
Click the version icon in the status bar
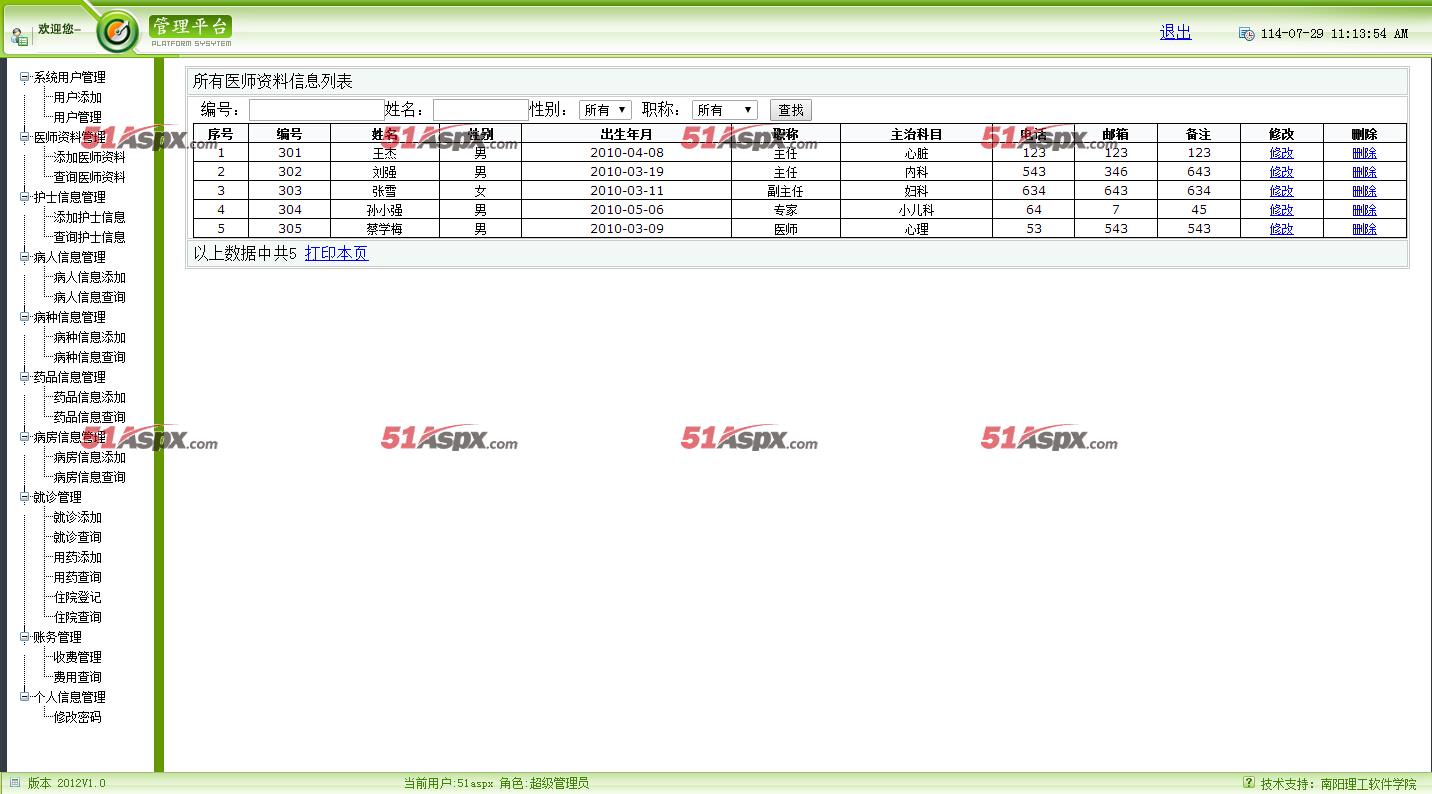tap(14, 783)
